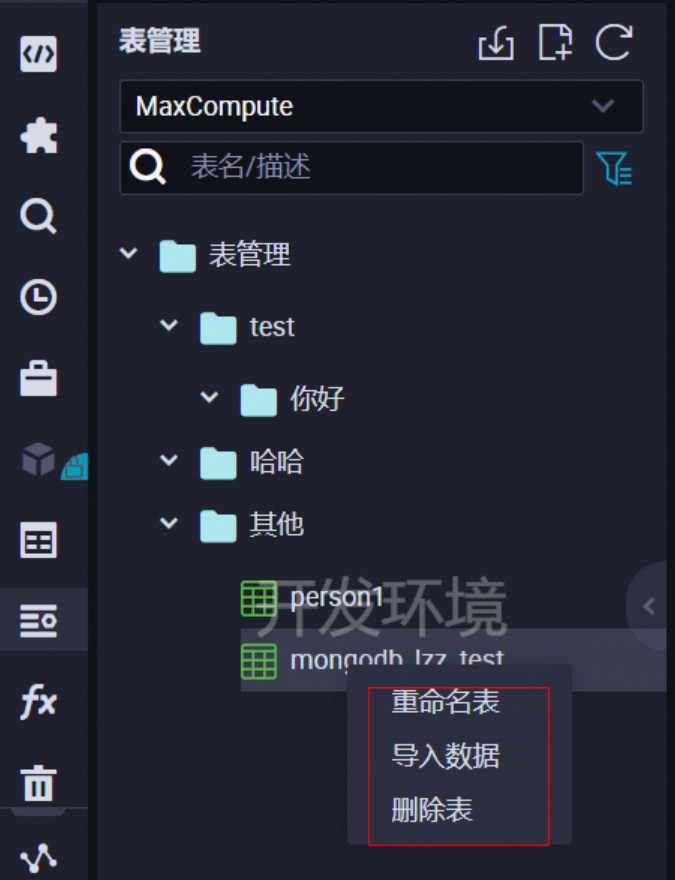Open the clock run history icon

(38, 297)
